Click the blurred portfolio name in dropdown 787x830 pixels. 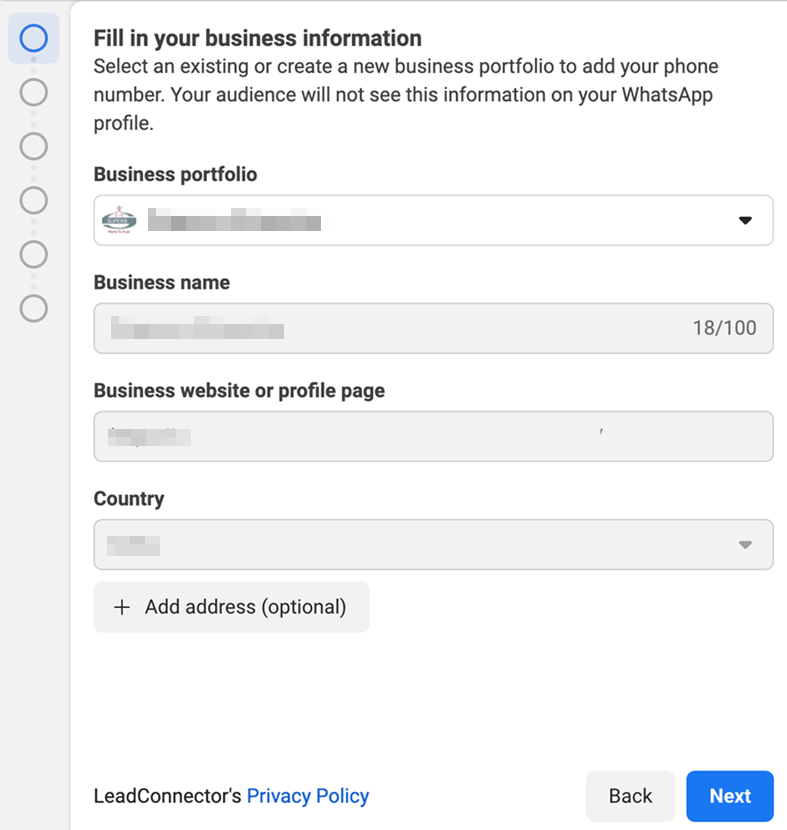(x=234, y=220)
